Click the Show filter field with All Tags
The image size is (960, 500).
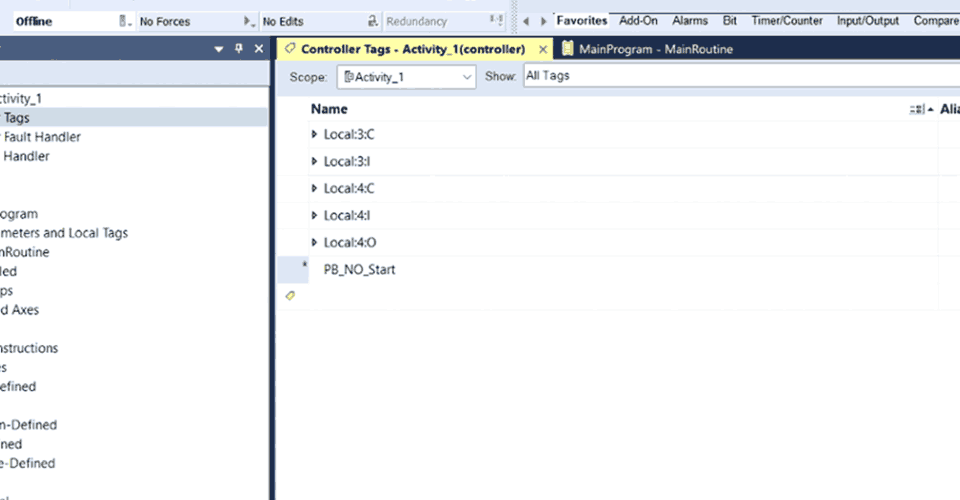(x=740, y=76)
